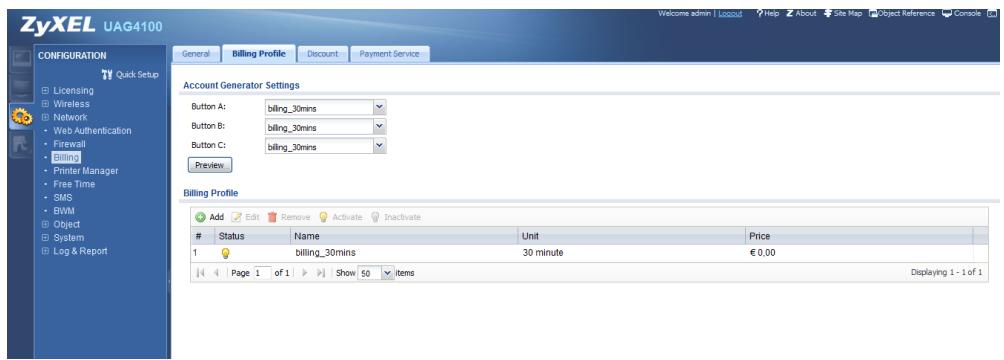Click the CLI icon right of Console
This screenshot has height=360, width=1004.
[992, 13]
